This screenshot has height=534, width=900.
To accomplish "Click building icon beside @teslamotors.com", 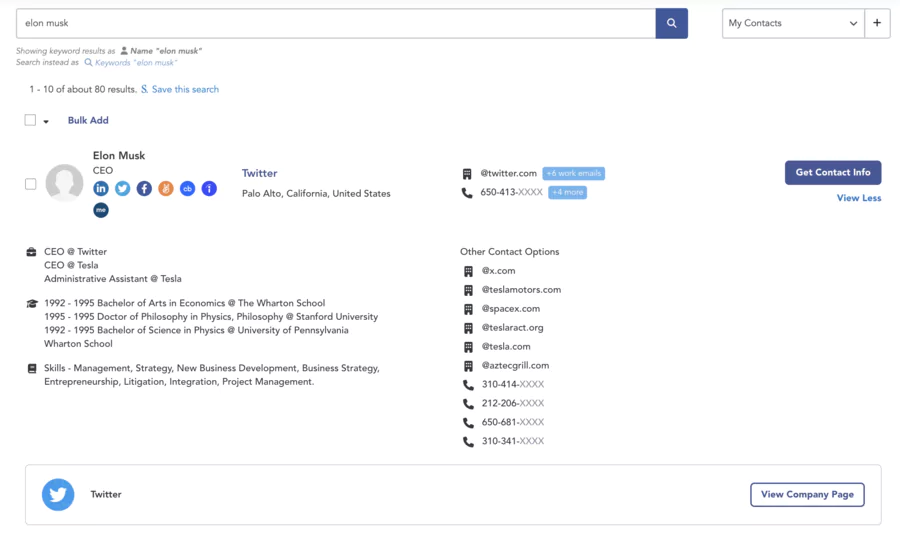I will (x=468, y=290).
